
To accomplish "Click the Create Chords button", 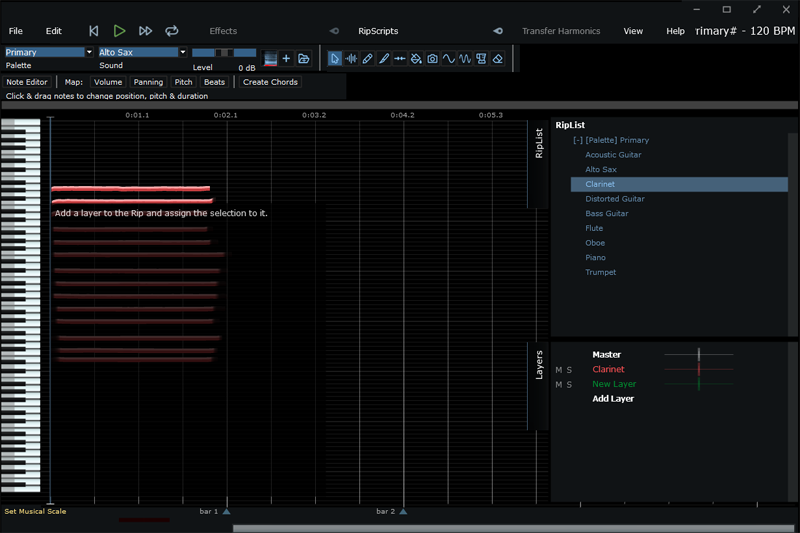I will [x=270, y=82].
